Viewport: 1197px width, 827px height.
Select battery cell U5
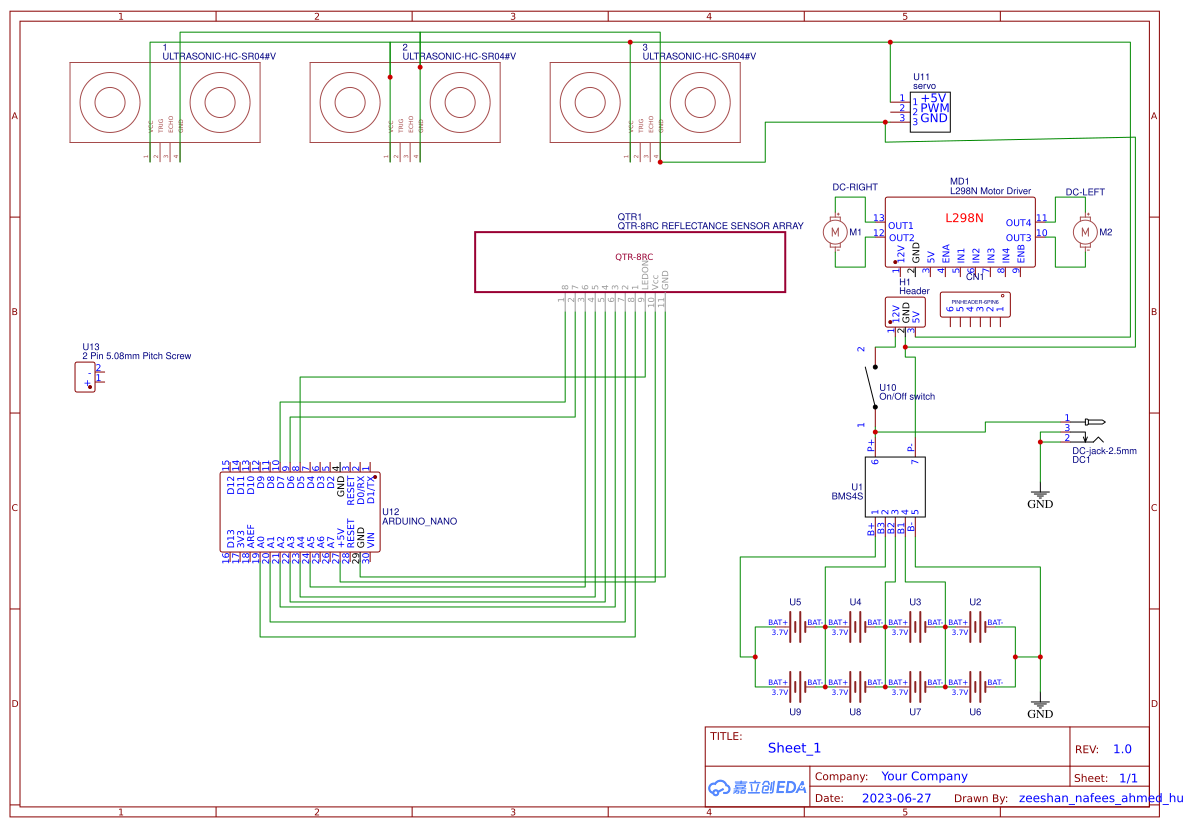[x=795, y=627]
